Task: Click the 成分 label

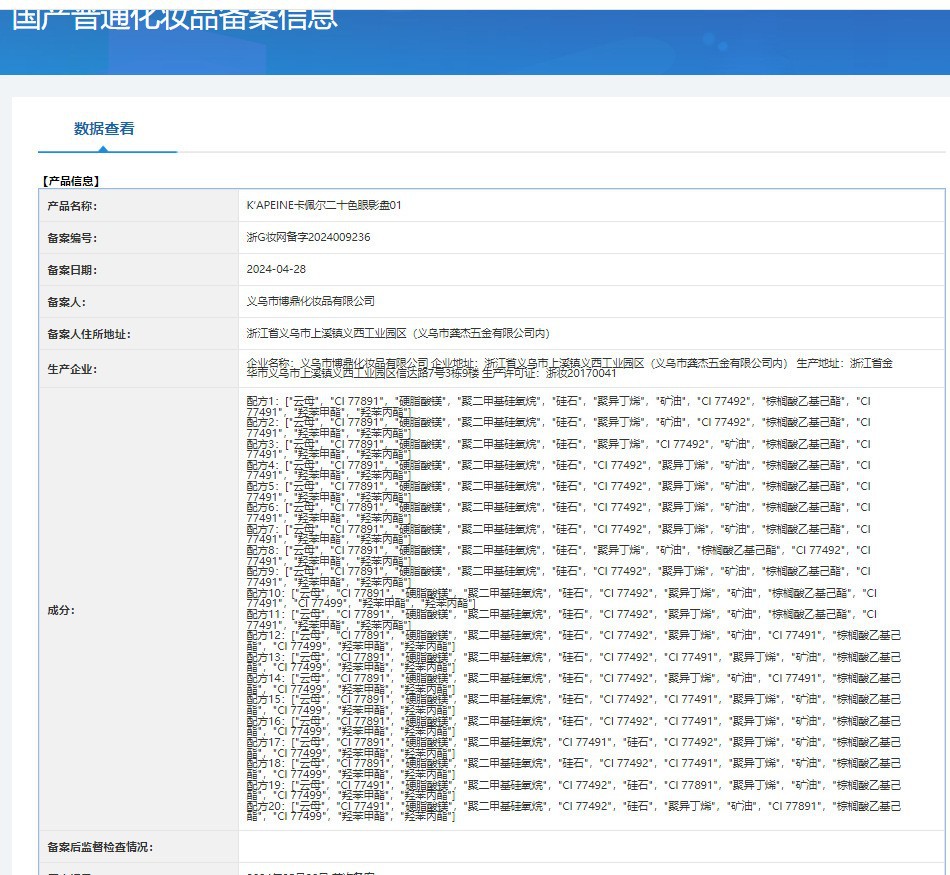Action: [x=61, y=610]
